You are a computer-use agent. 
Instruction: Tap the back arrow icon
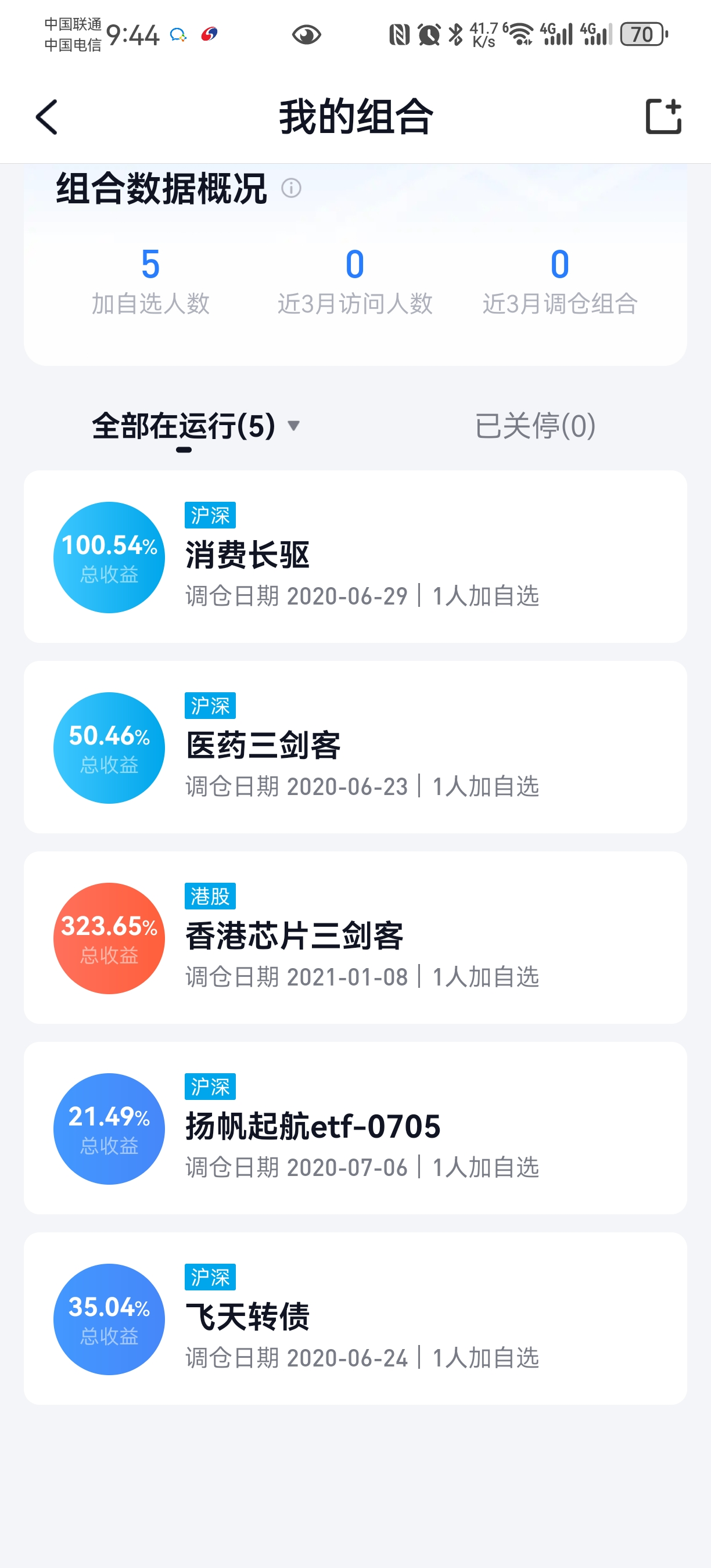[47, 117]
